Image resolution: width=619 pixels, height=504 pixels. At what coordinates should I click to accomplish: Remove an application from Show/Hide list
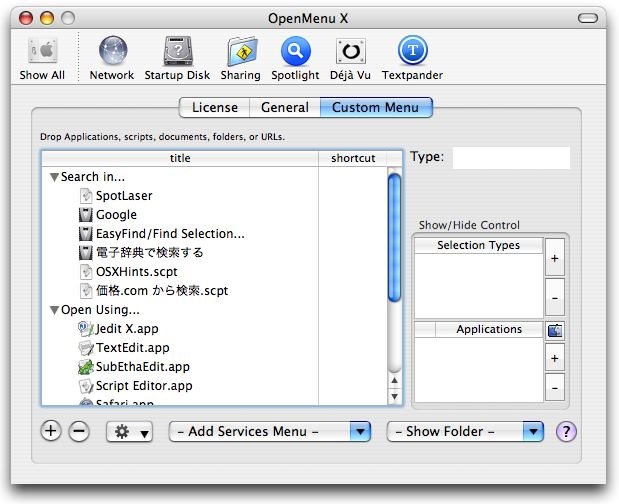pos(555,388)
